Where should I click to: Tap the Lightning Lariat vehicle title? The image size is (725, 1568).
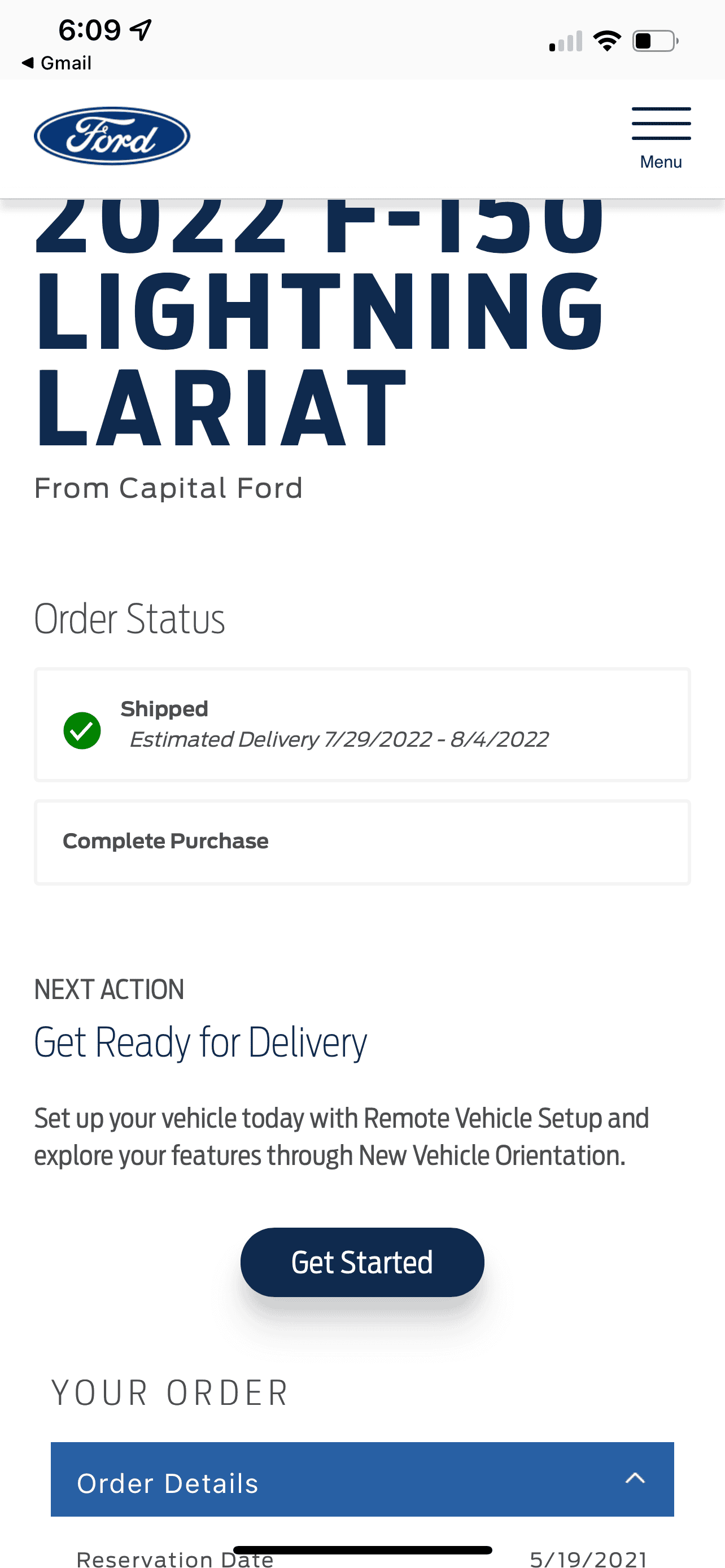pos(319,359)
